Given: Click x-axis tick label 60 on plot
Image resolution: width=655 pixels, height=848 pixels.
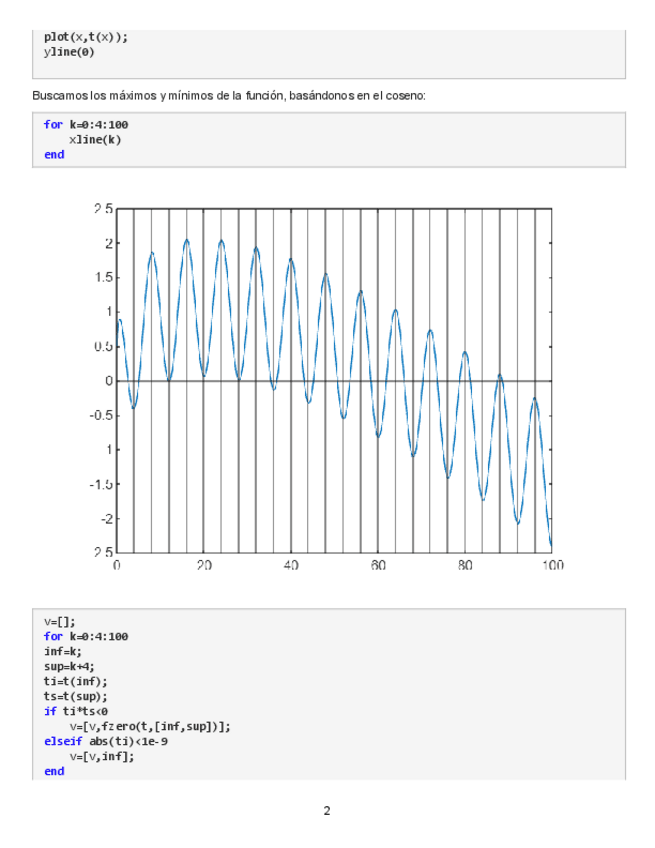Looking at the screenshot, I should pos(378,565).
